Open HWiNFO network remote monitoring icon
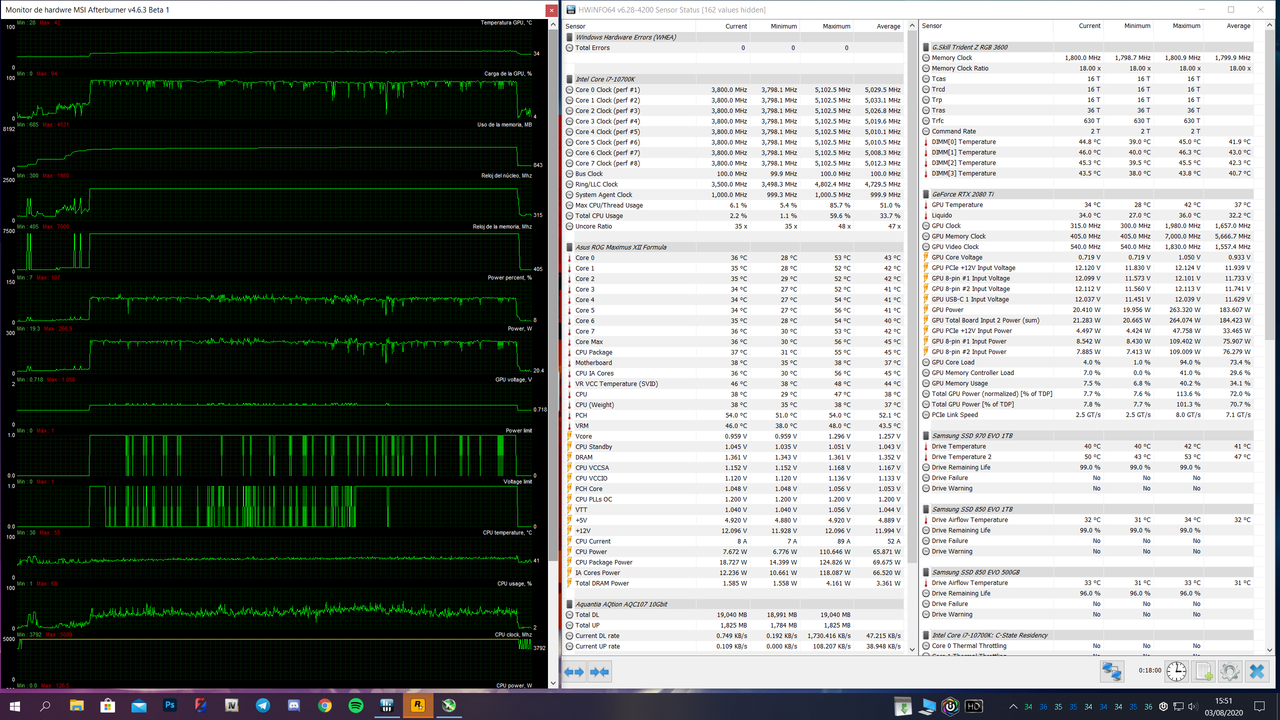Image resolution: width=1280 pixels, height=720 pixels. (1112, 672)
